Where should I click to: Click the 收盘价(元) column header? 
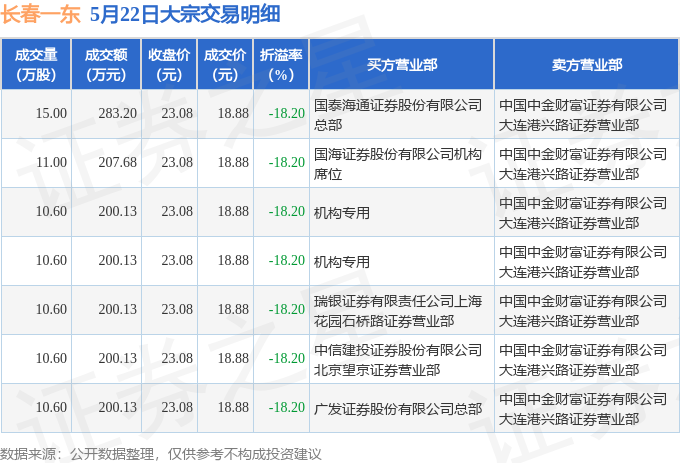pyautogui.click(x=169, y=65)
